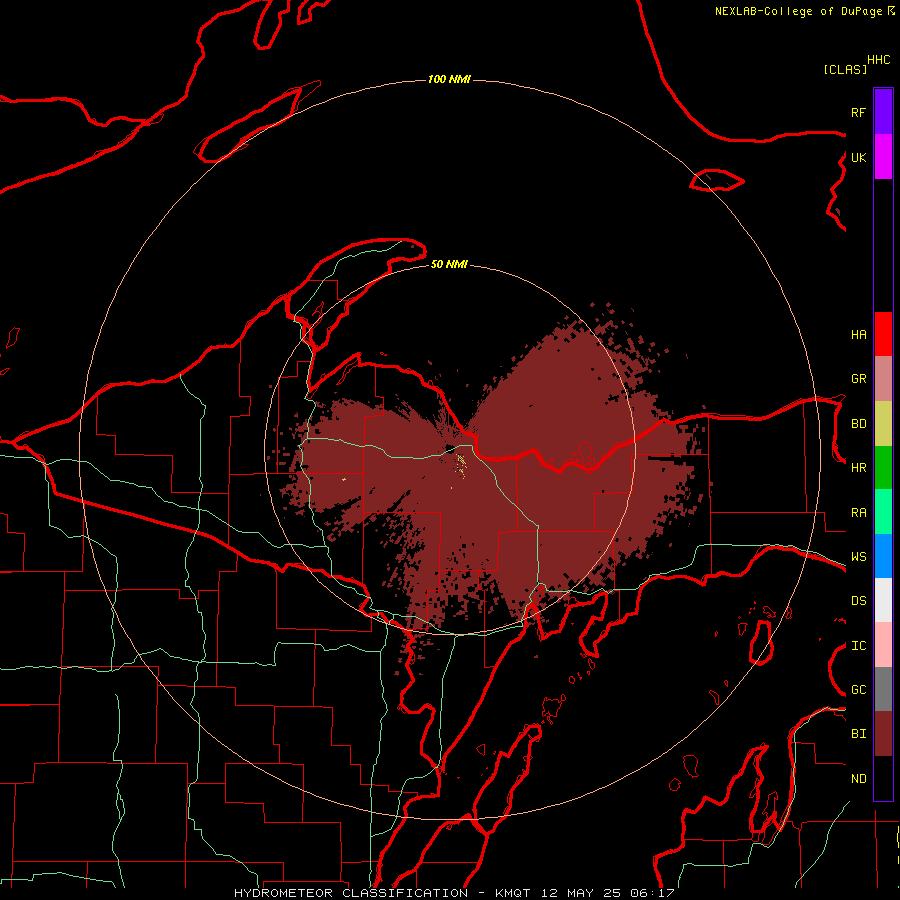Click the WS blue legend swatch

pos(883,556)
